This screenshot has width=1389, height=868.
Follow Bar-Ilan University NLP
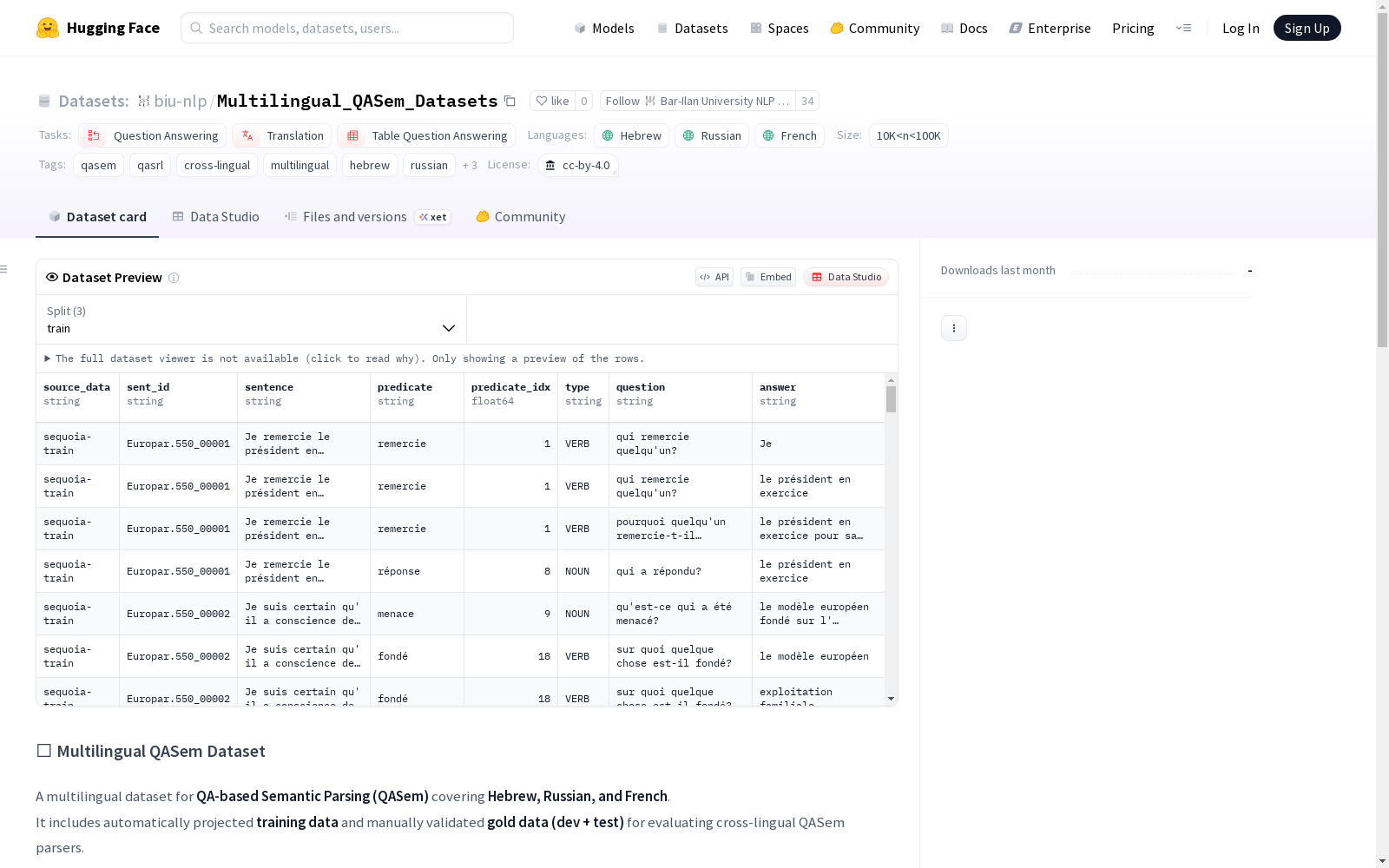698,102
